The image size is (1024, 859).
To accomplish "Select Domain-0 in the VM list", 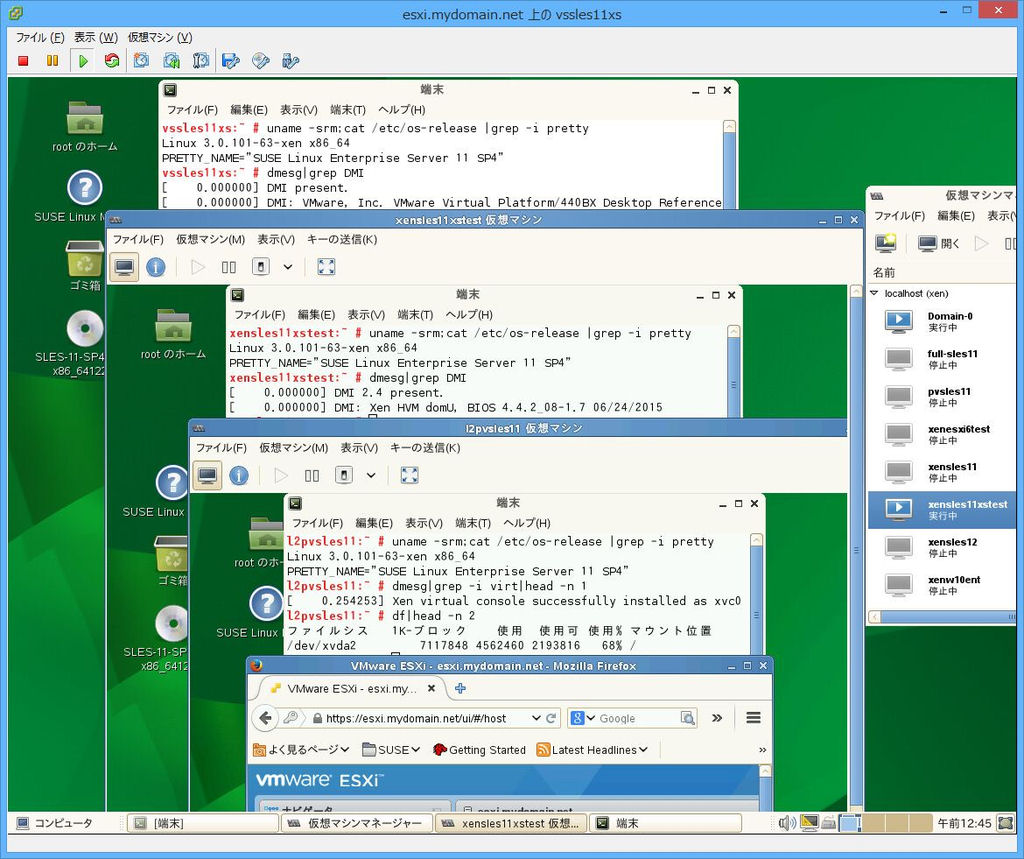I will pos(942,321).
